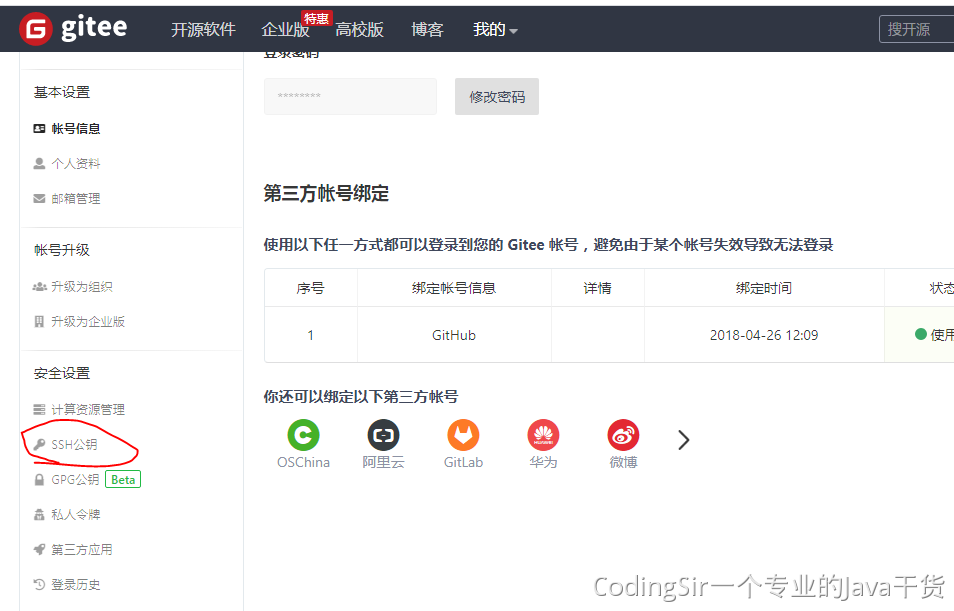Bind the 华为 account icon
Image resolution: width=954 pixels, height=611 pixels.
pyautogui.click(x=543, y=435)
